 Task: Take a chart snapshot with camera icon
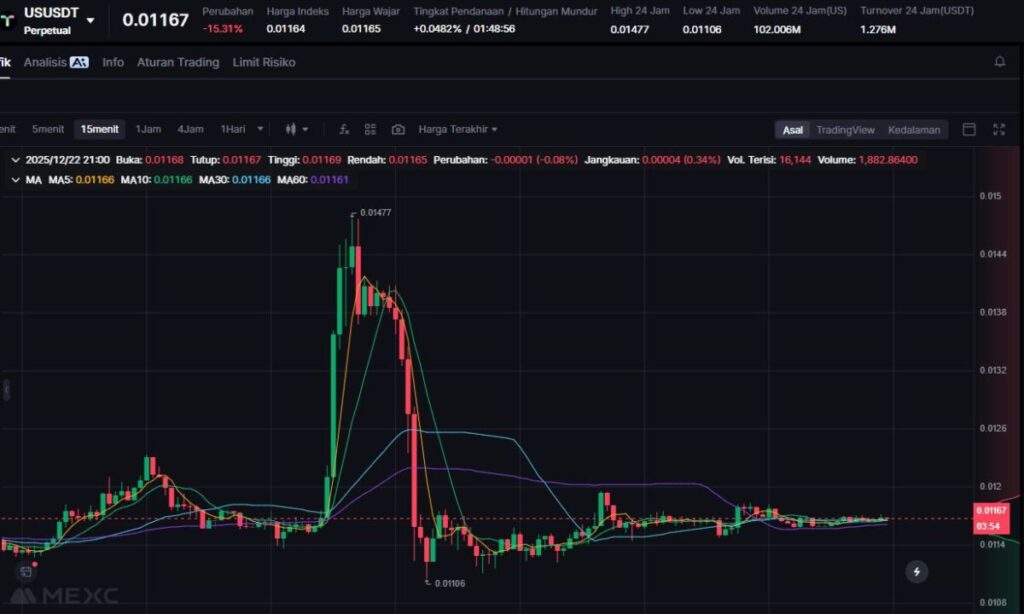[398, 129]
